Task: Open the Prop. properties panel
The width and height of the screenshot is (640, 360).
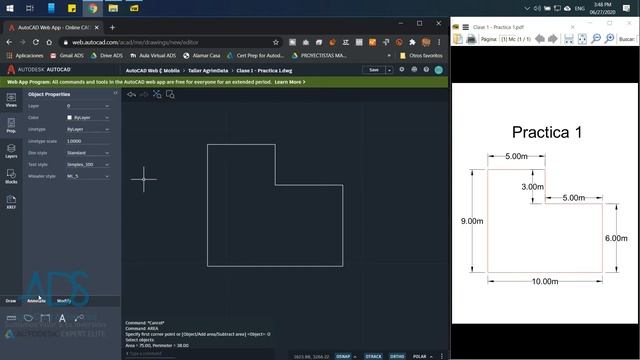Action: point(11,125)
